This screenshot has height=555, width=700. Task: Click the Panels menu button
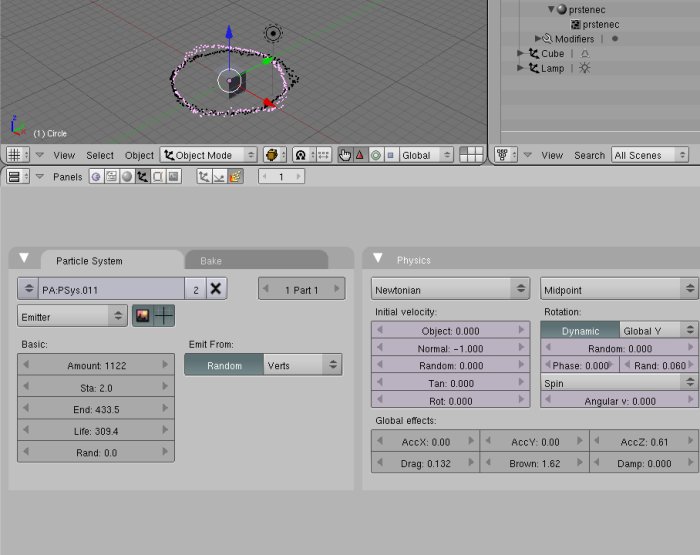pos(68,177)
